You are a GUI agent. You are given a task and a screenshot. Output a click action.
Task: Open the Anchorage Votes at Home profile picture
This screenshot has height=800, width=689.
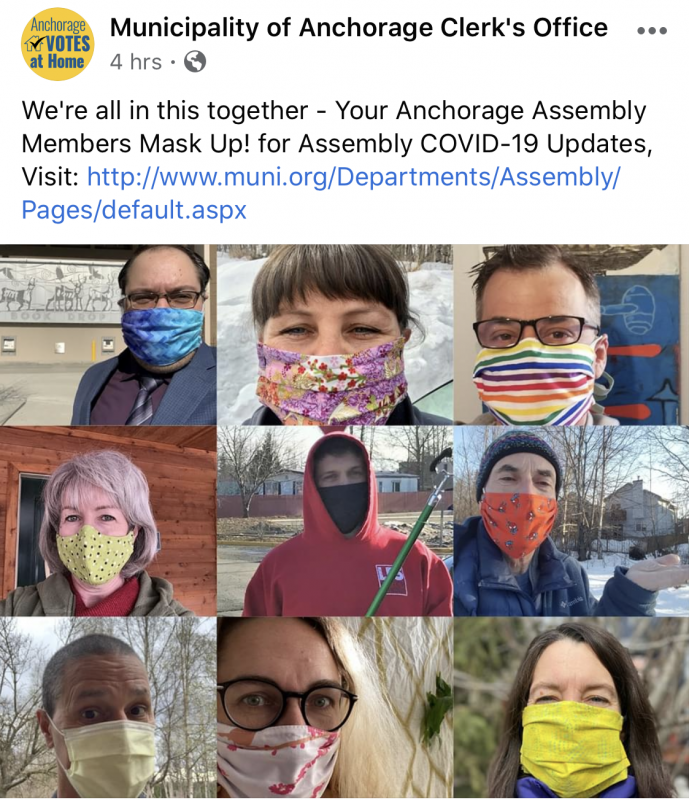click(x=57, y=44)
